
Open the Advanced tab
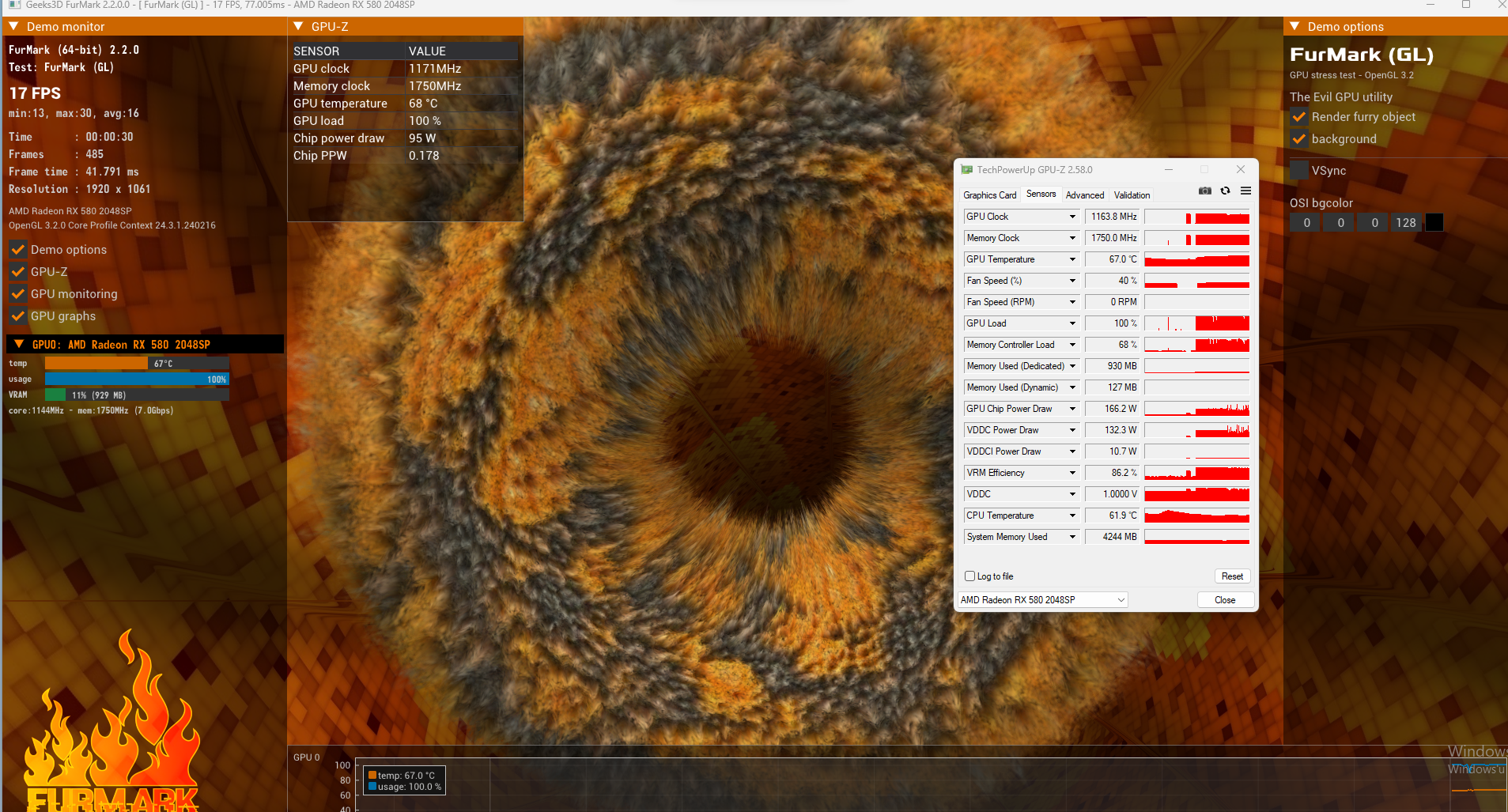click(1085, 195)
